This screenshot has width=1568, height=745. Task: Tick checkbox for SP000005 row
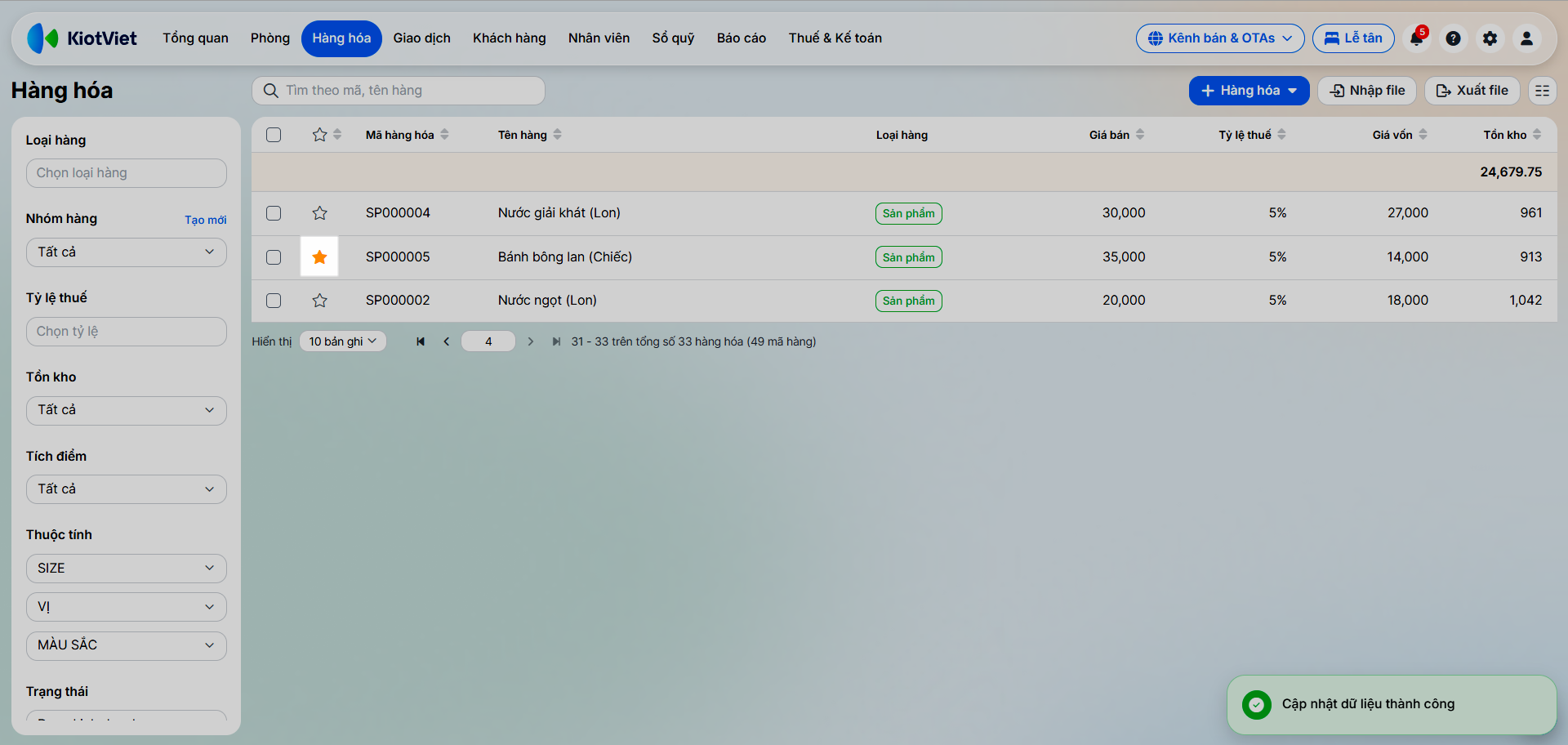click(x=274, y=257)
